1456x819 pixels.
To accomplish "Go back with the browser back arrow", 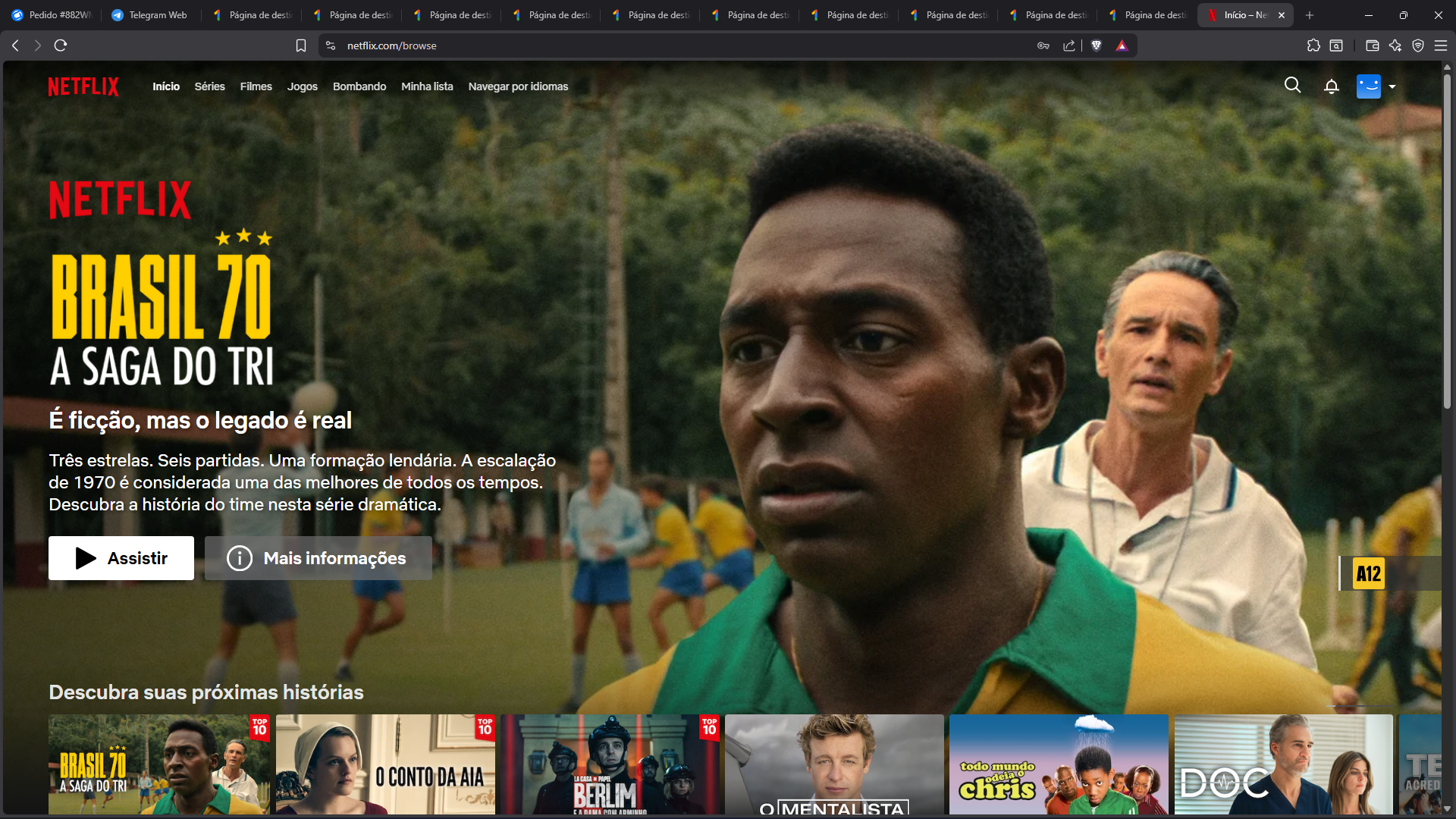I will [15, 45].
